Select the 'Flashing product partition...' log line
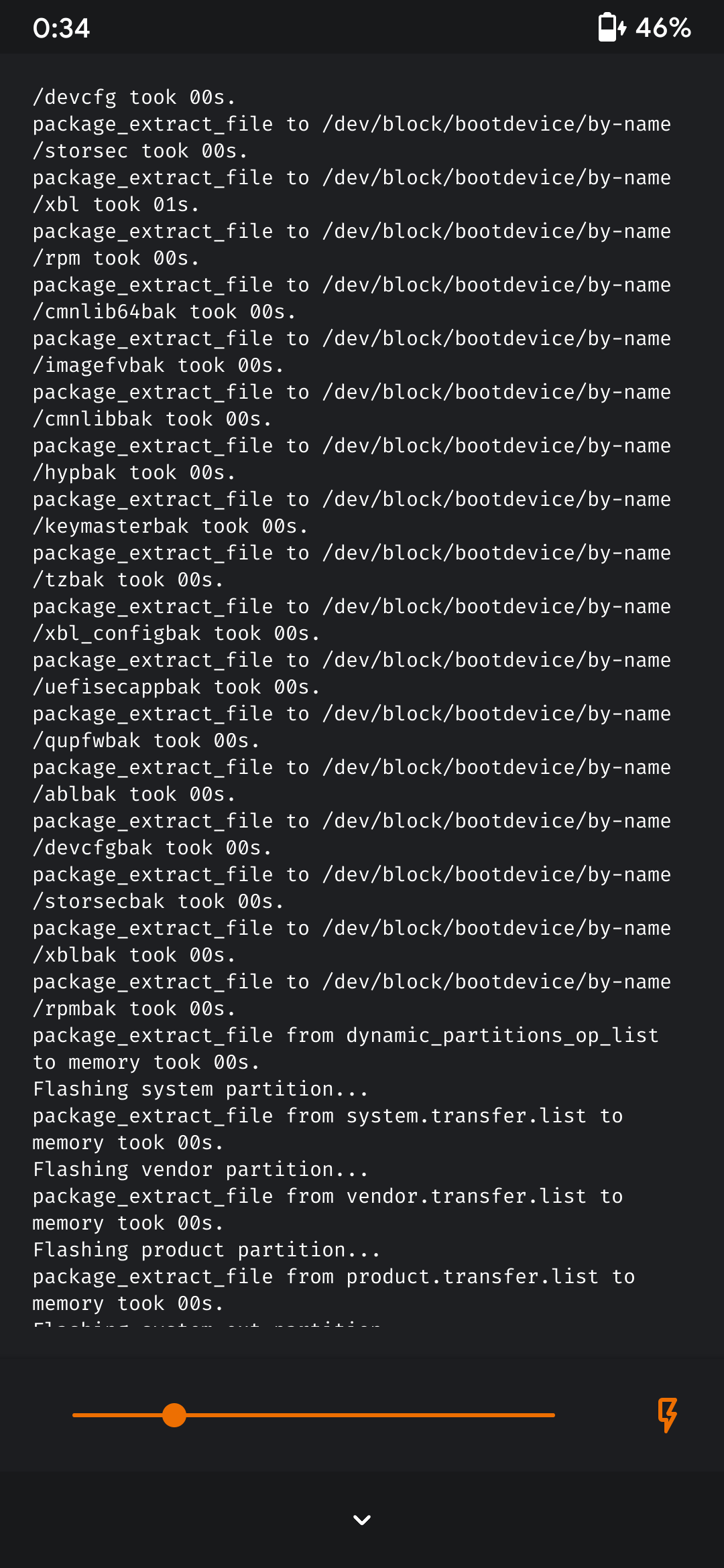The image size is (724, 1568). pyautogui.click(x=207, y=1250)
